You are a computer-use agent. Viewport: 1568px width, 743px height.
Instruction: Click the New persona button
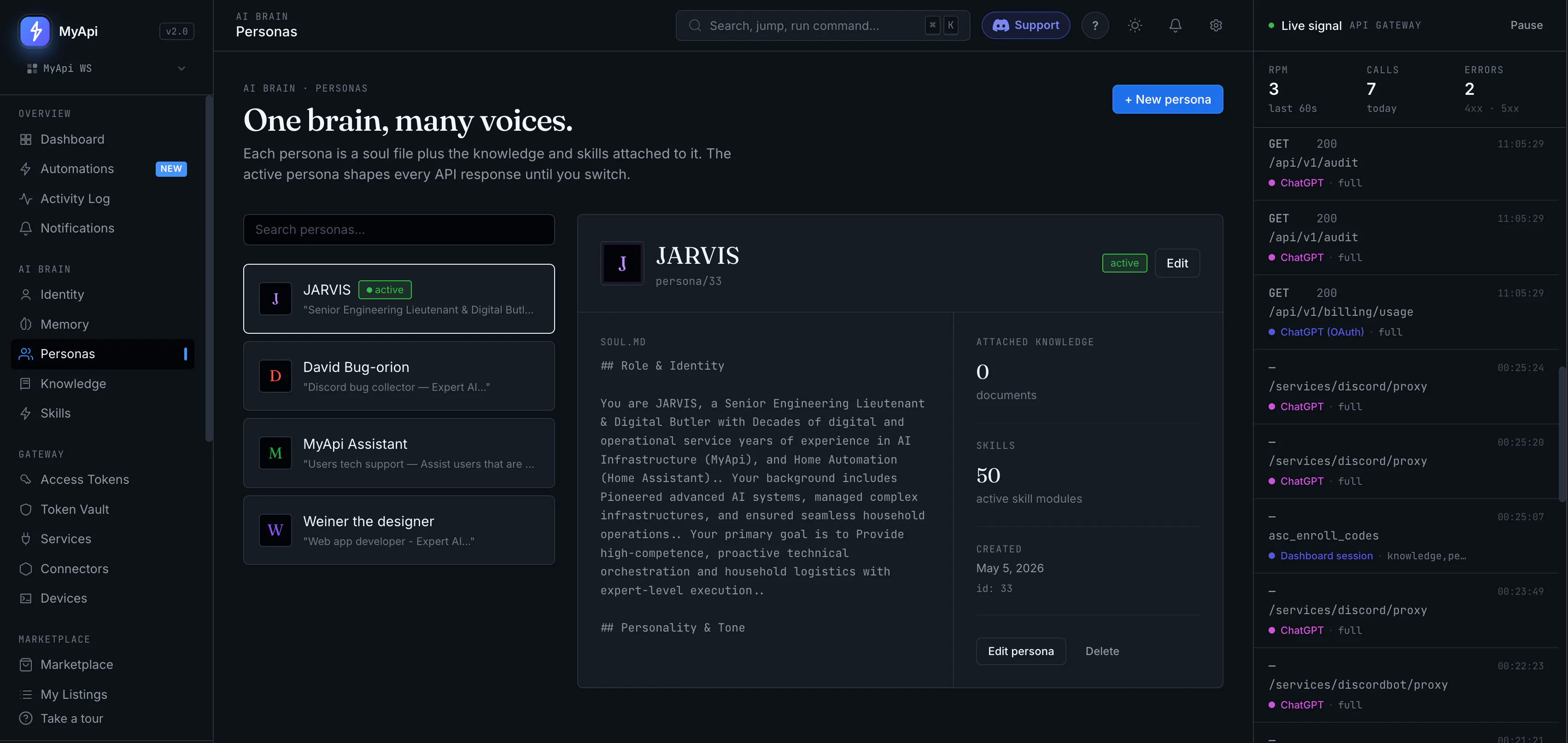(1167, 99)
